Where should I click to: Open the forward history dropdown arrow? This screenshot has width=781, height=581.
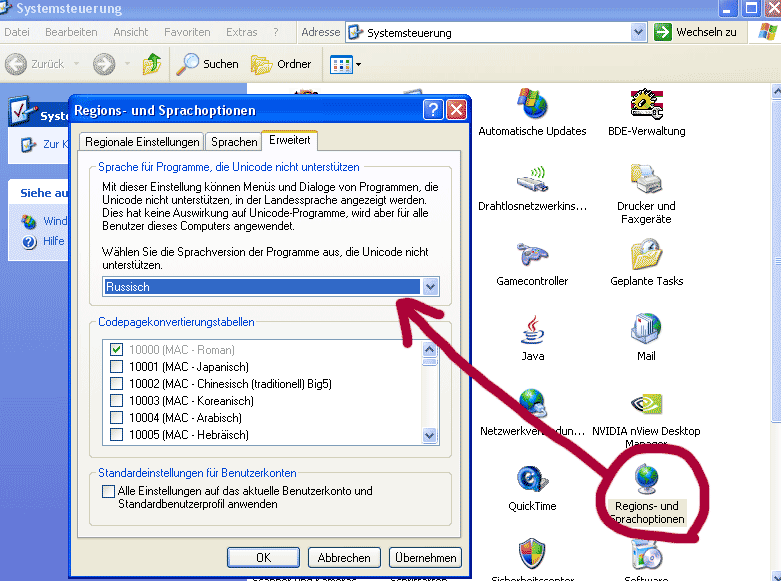[127, 64]
